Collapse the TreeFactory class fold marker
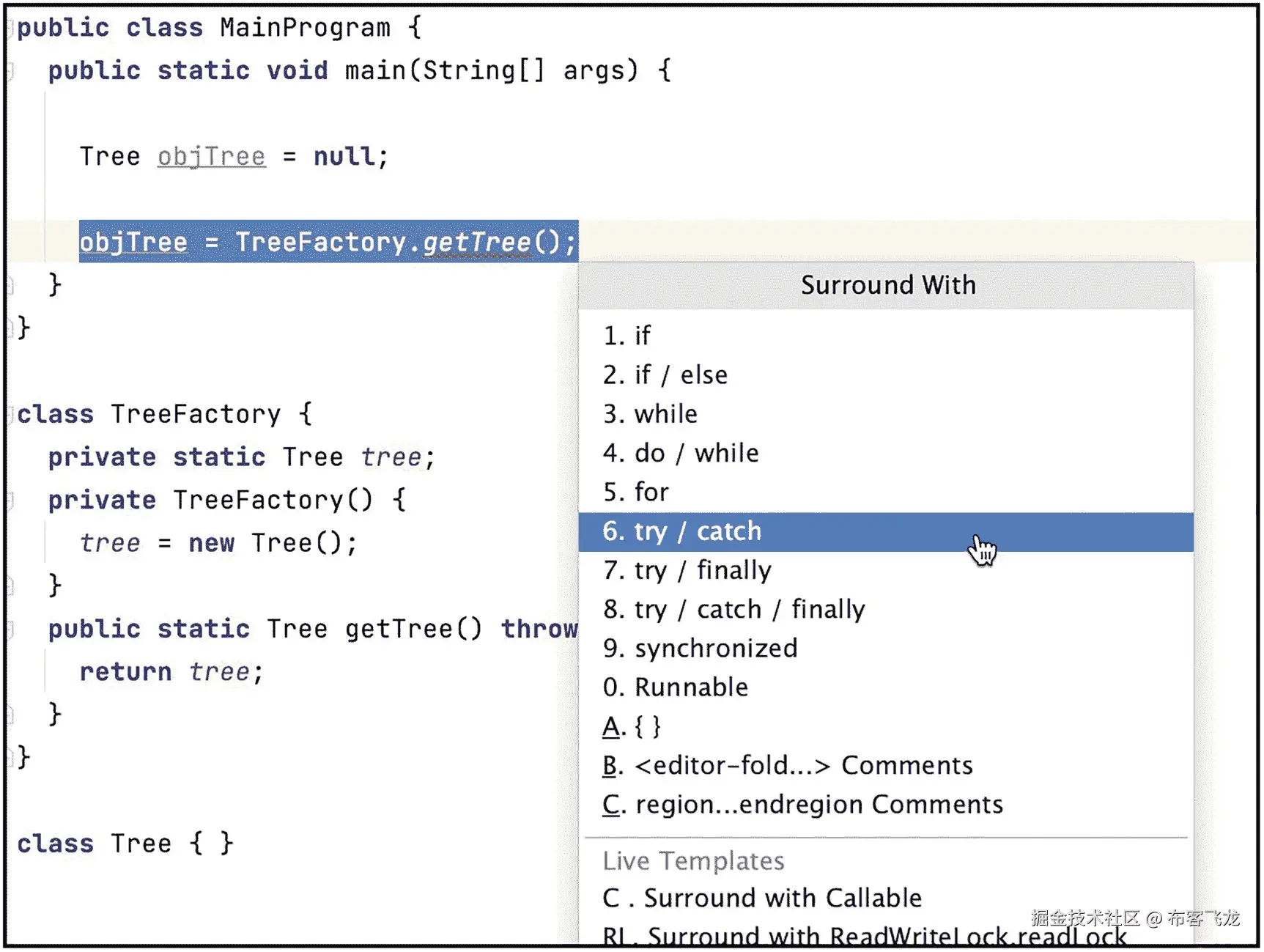The width and height of the screenshot is (1264, 952). point(10,416)
